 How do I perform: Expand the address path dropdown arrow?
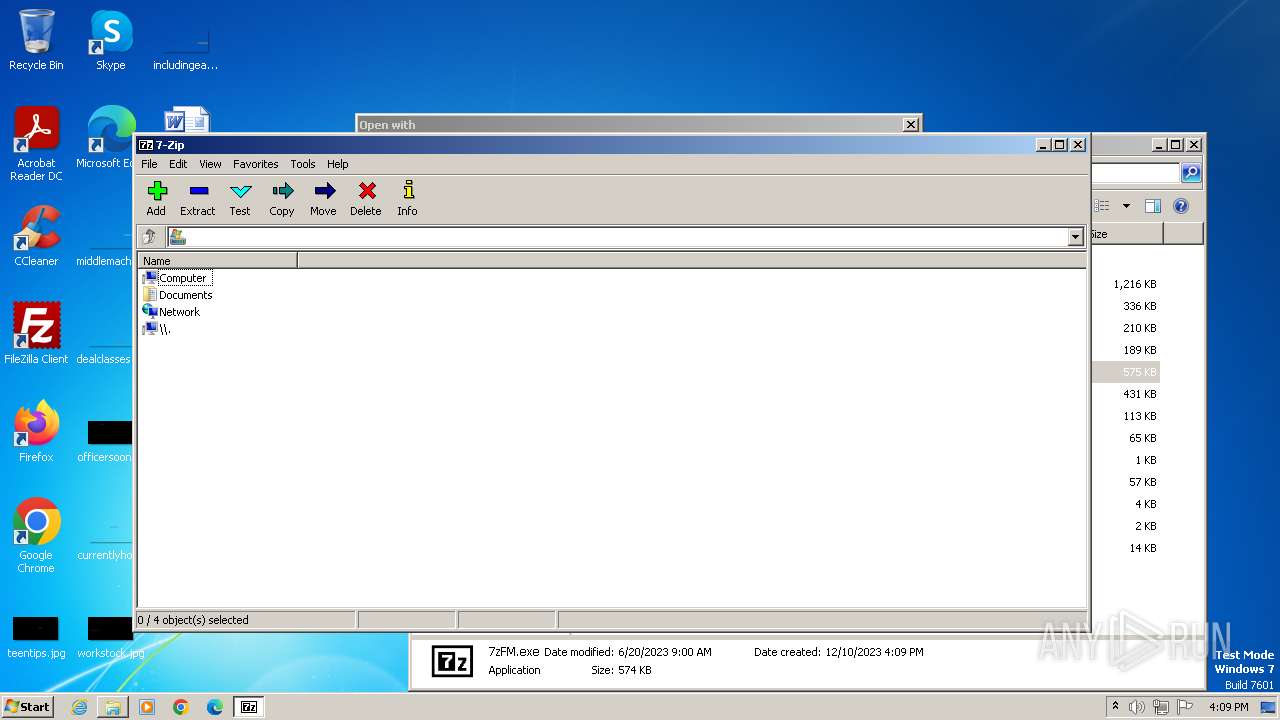1076,237
